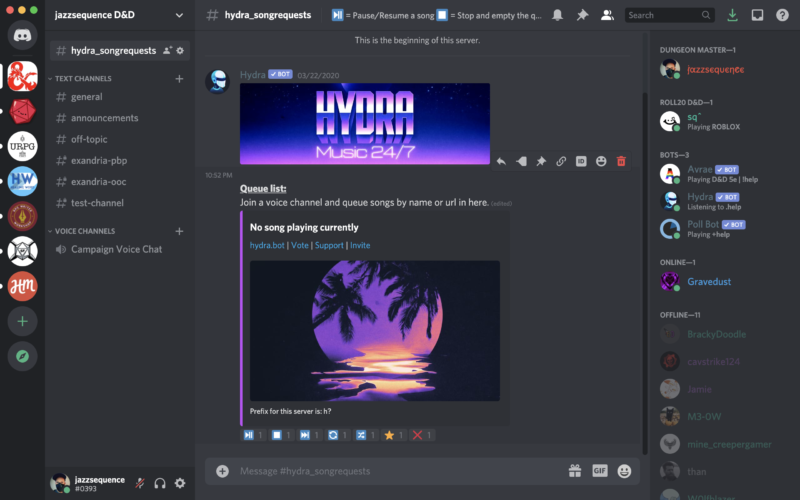Click the red delete message trash icon
Viewport: 800px width, 500px height.
pos(621,160)
